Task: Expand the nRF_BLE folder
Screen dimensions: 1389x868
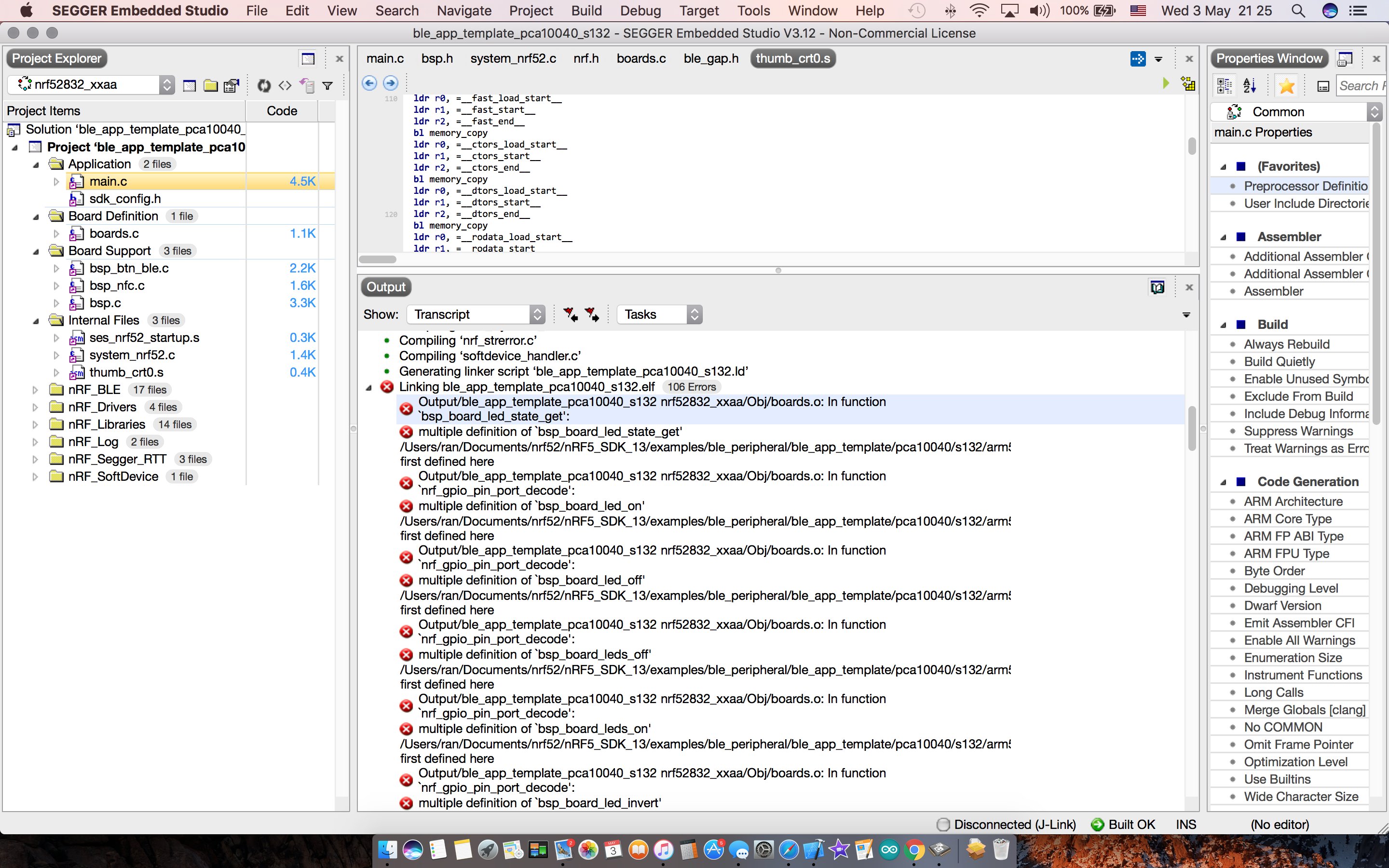Action: pyautogui.click(x=35, y=391)
